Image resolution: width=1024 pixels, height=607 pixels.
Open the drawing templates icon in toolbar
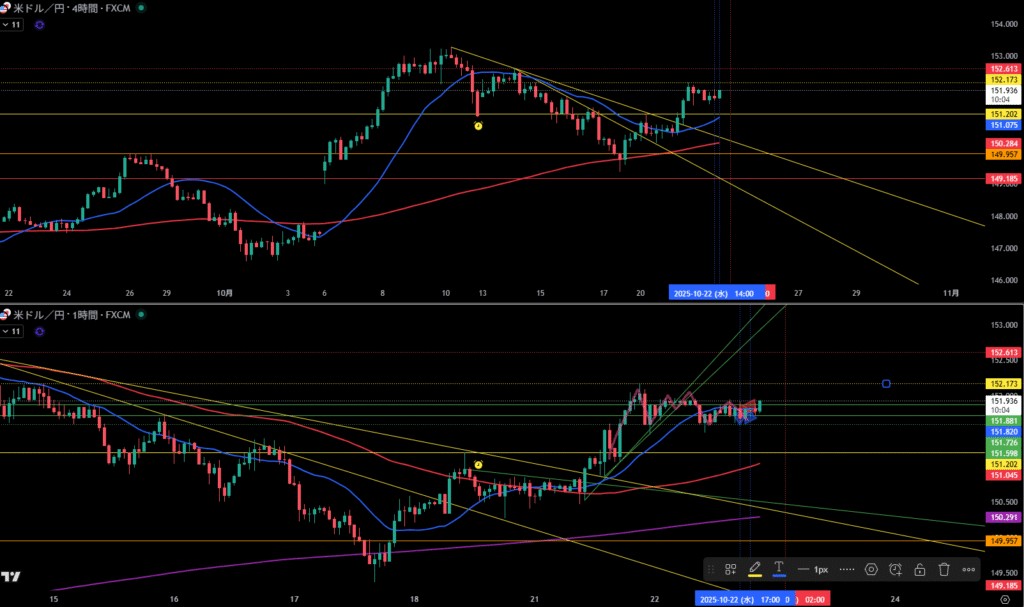[x=731, y=569]
